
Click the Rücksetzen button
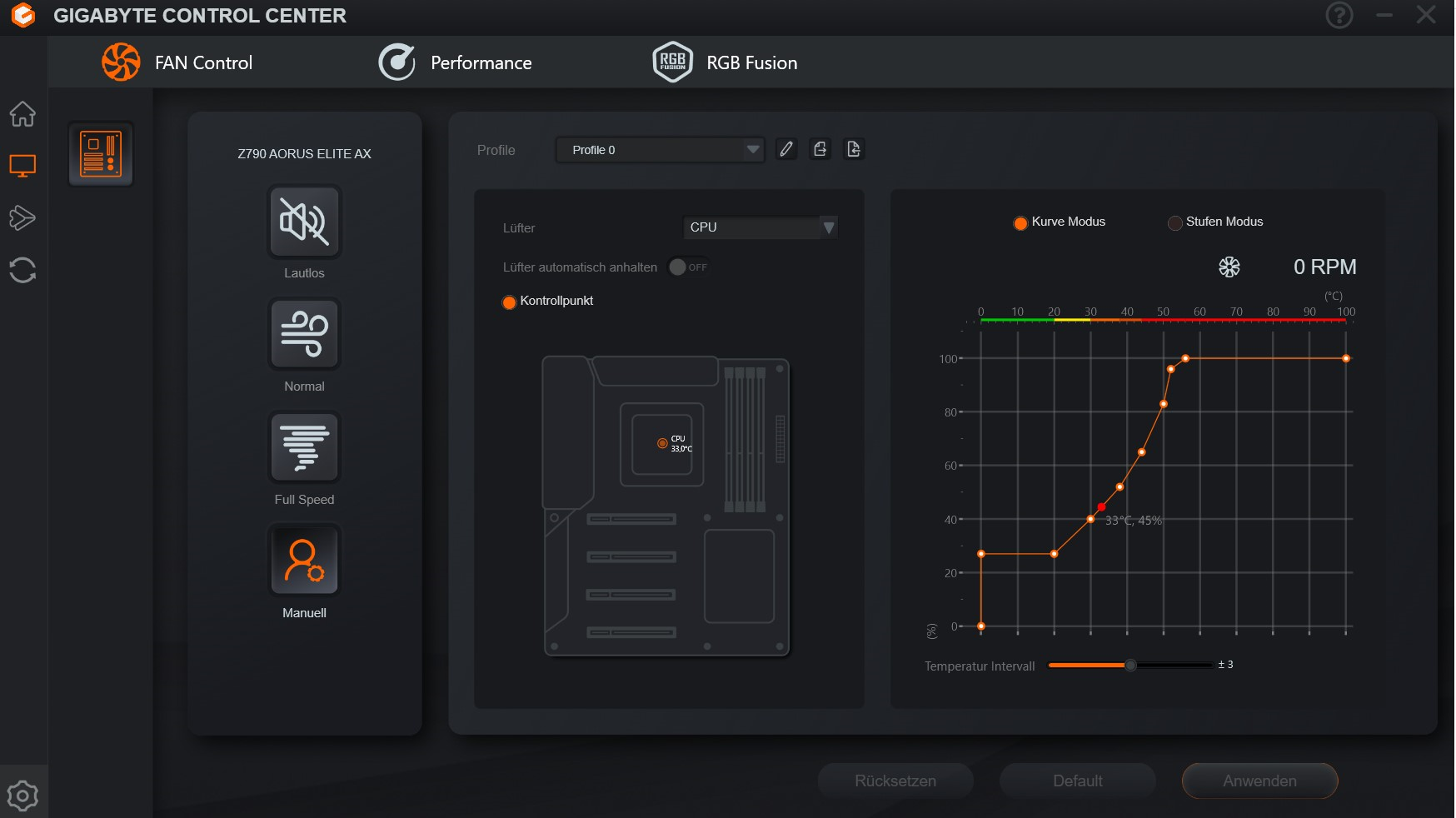click(895, 781)
